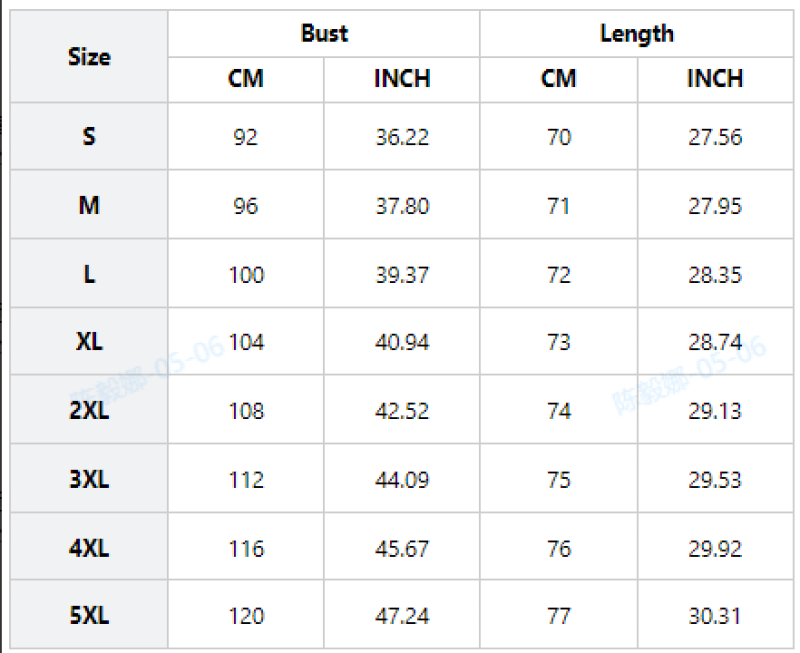
Task: Select the Bust column header
Action: (324, 34)
